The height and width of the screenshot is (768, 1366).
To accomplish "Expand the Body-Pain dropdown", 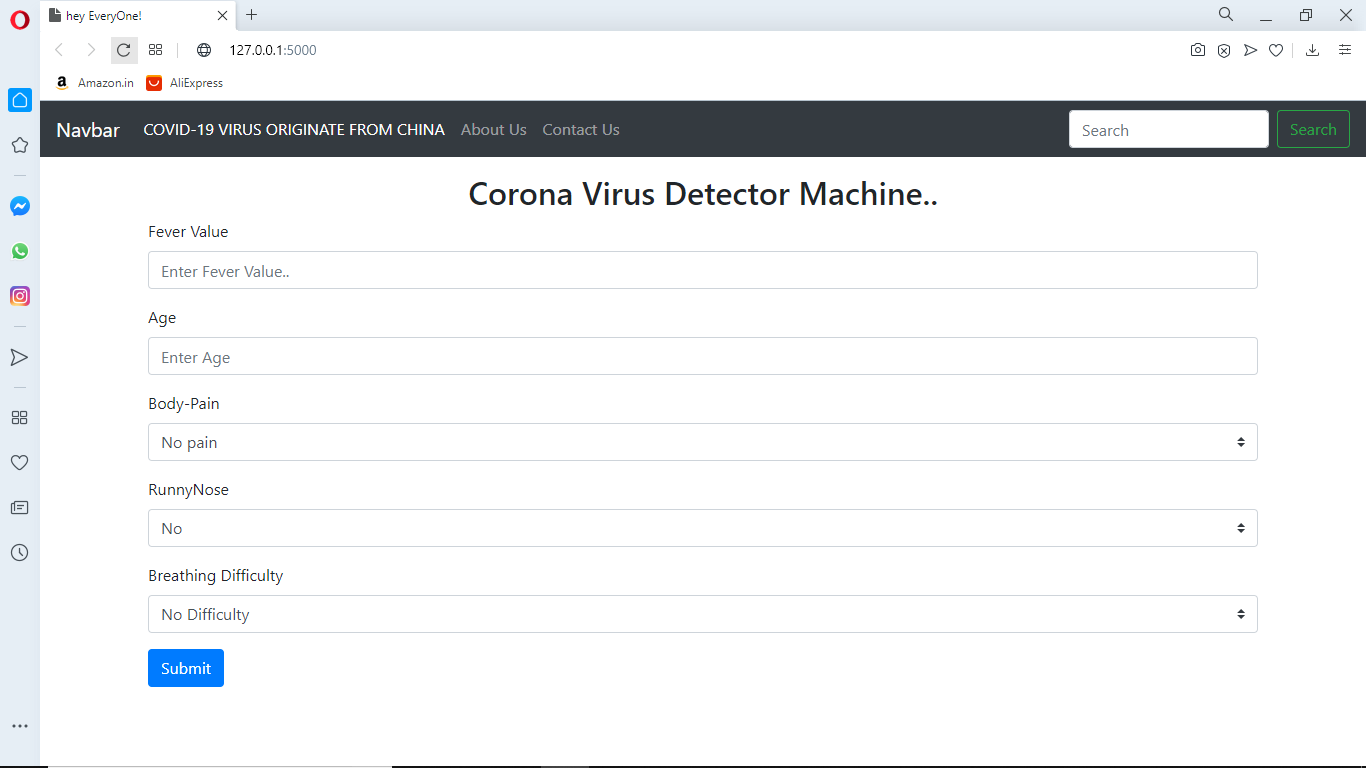I will pos(702,442).
